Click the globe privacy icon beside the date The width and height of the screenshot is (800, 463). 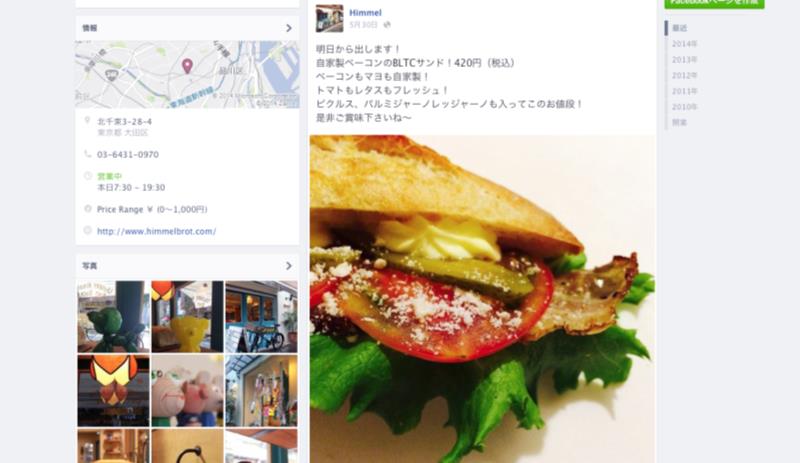pyautogui.click(x=387, y=25)
